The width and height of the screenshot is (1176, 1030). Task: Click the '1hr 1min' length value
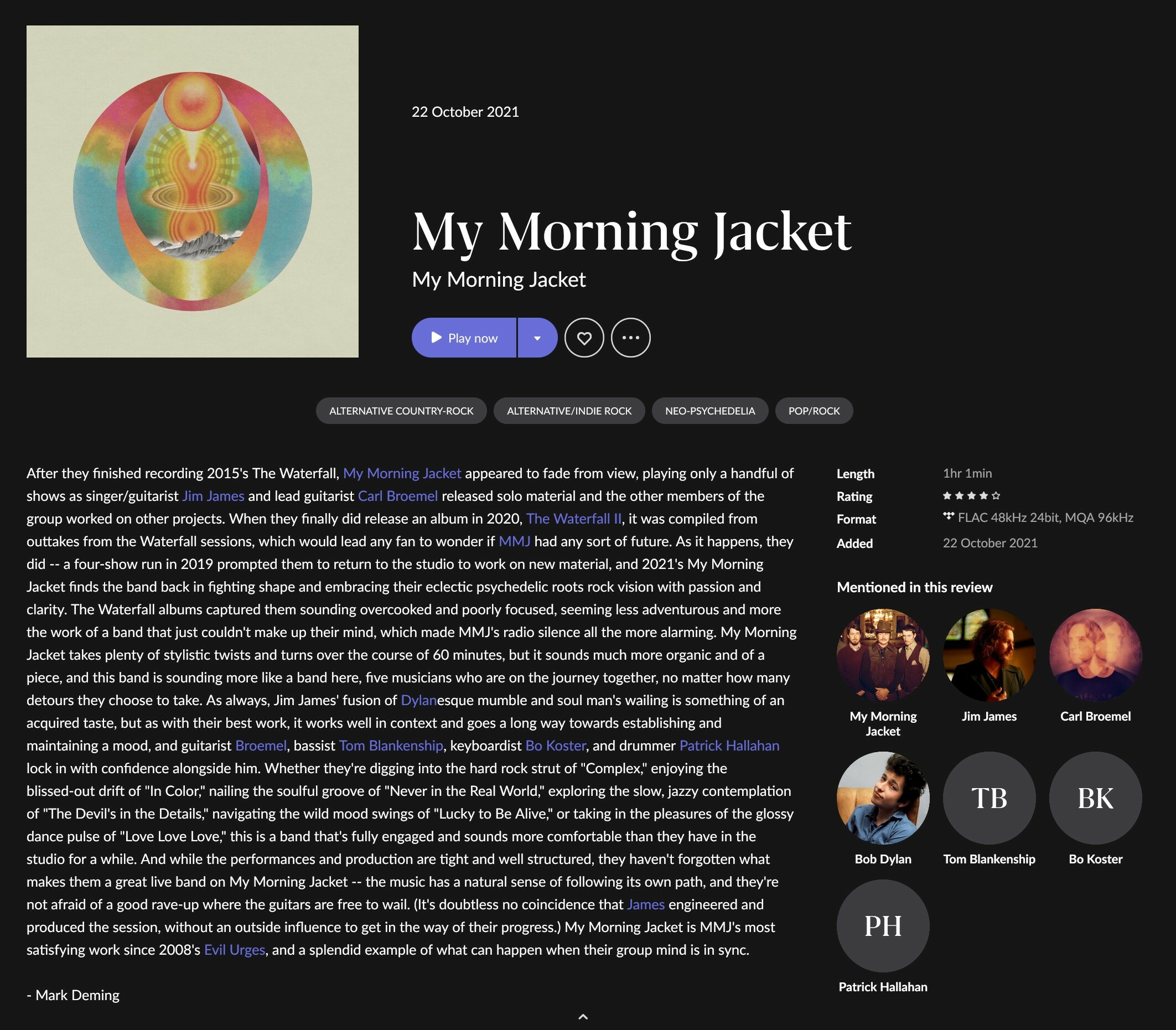(967, 473)
